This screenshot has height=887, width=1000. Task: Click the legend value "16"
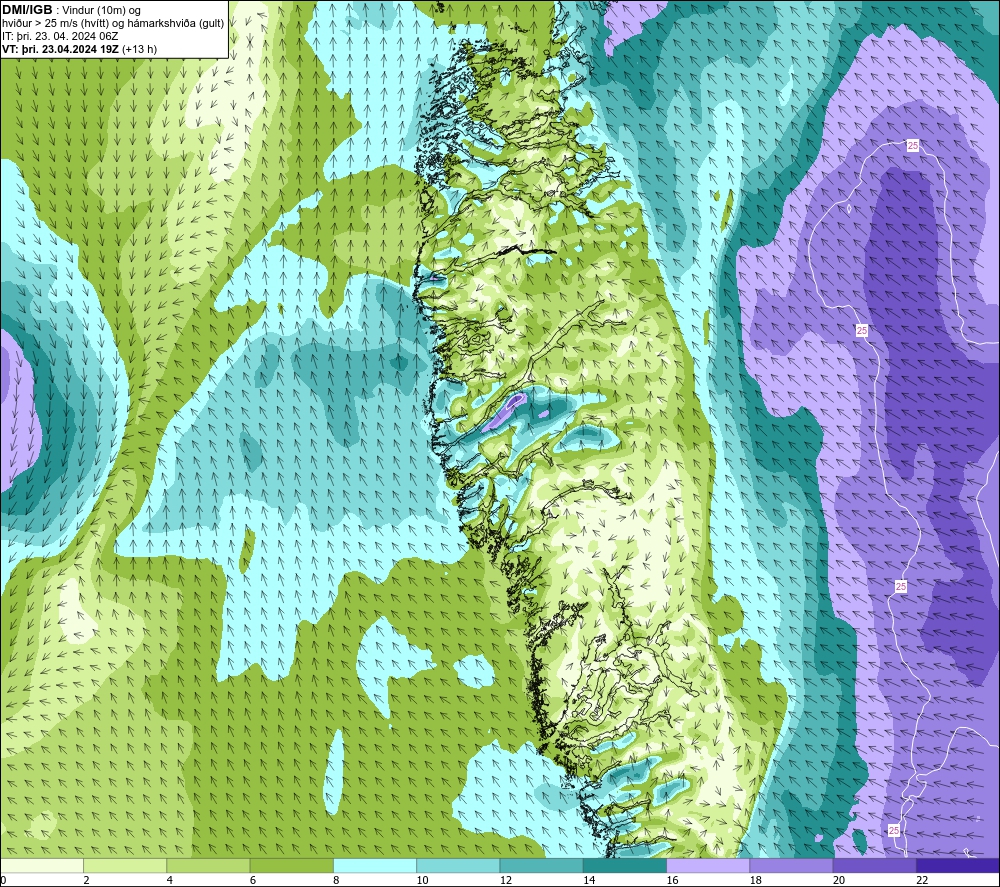pyautogui.click(x=673, y=880)
